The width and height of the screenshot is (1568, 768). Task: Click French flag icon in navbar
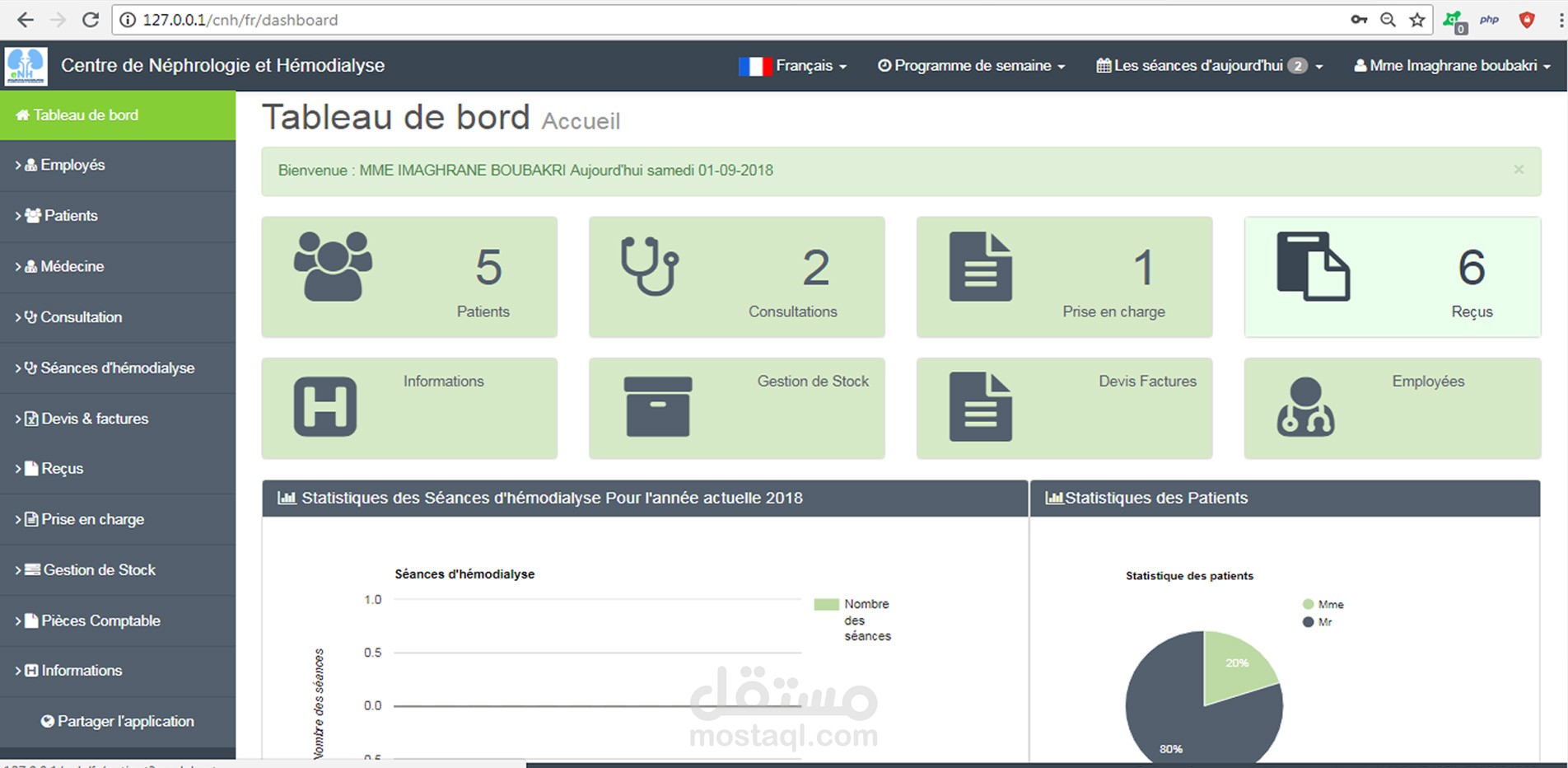pyautogui.click(x=754, y=66)
